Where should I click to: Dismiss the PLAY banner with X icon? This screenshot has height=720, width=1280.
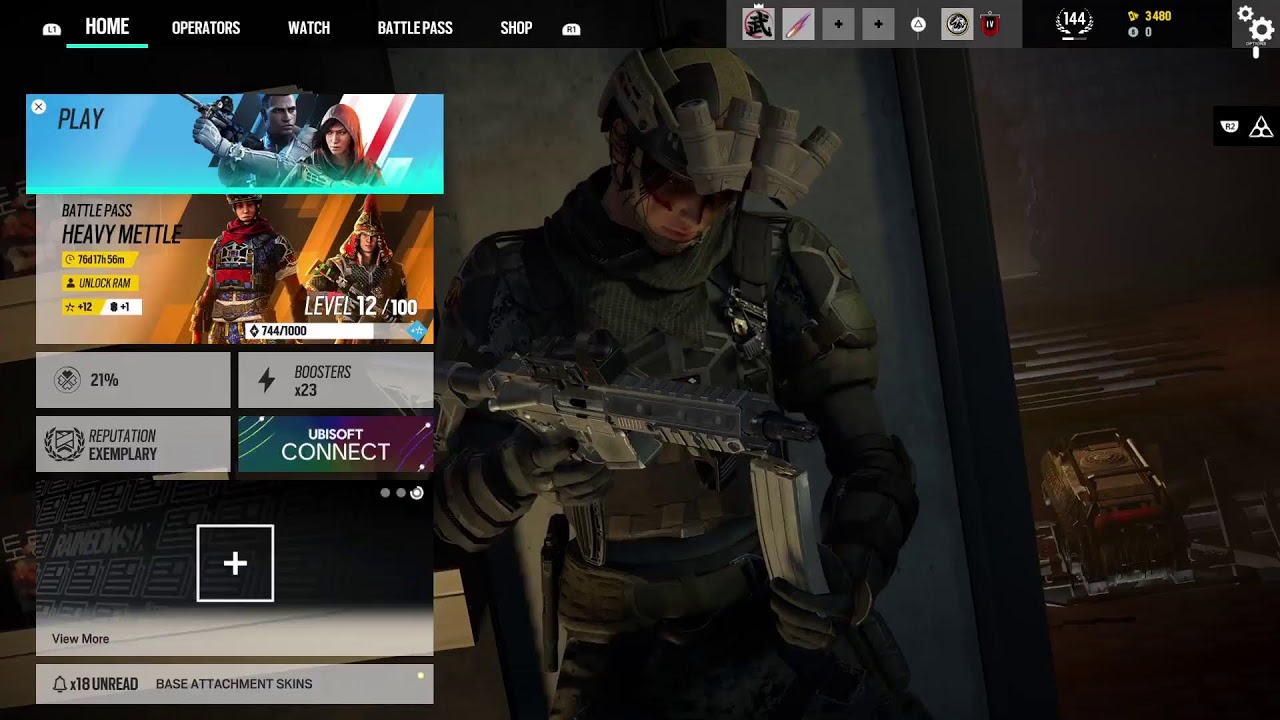coord(38,107)
